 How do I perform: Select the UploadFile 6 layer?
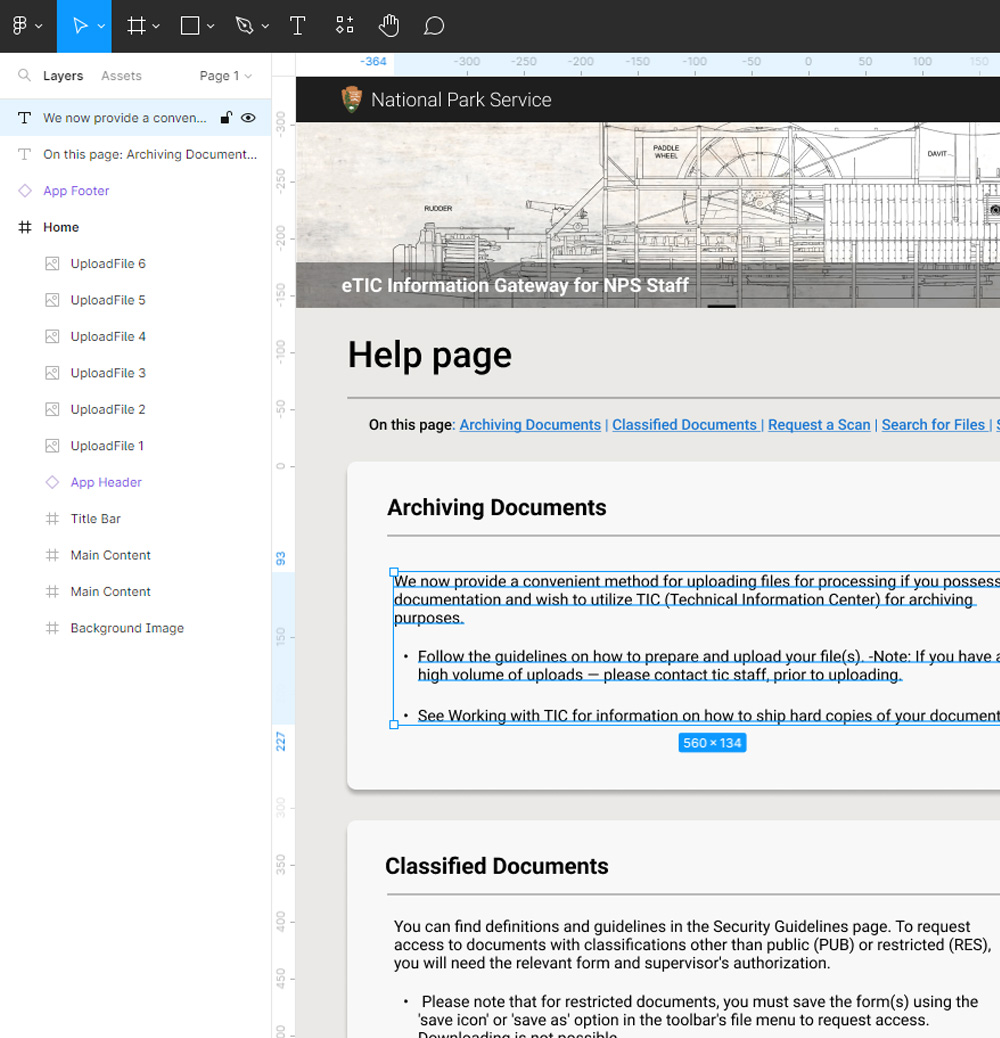tap(135, 263)
